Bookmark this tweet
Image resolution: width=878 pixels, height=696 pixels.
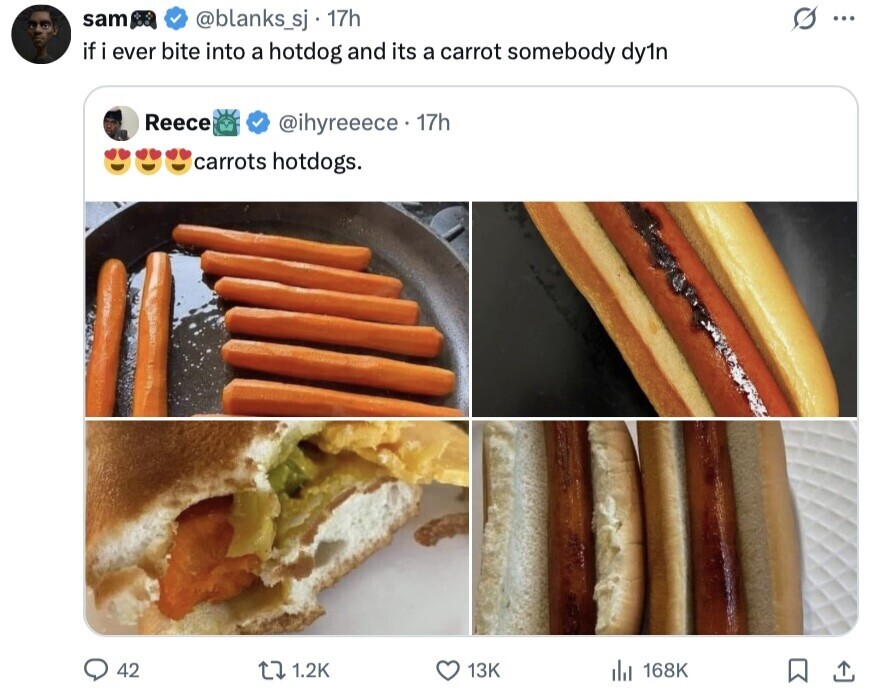pos(796,670)
